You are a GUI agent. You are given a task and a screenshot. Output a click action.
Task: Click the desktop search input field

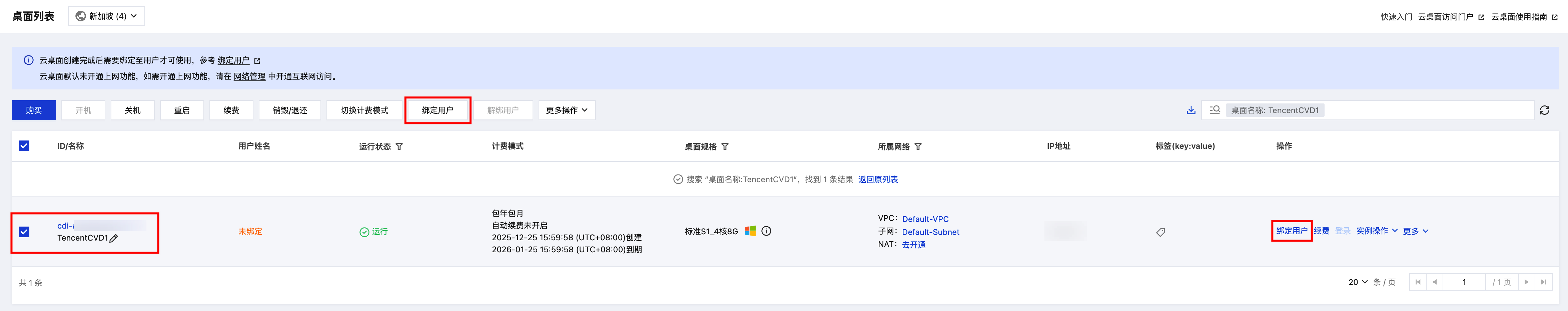(x=1424, y=110)
